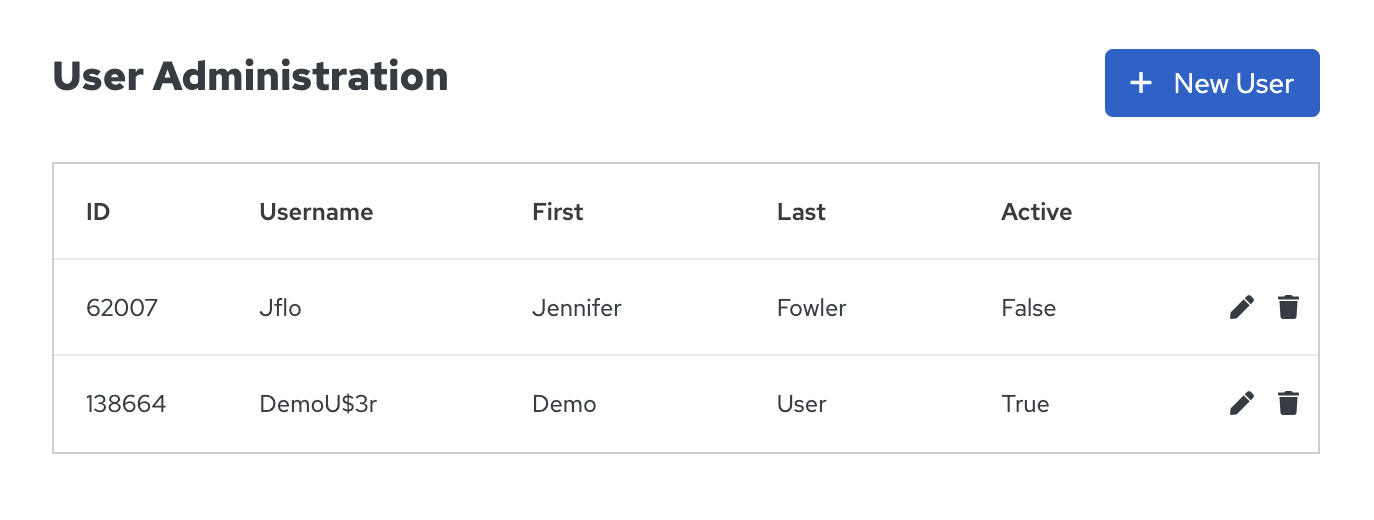Image resolution: width=1374 pixels, height=520 pixels.
Task: Click the Last column header
Action: pos(801,212)
